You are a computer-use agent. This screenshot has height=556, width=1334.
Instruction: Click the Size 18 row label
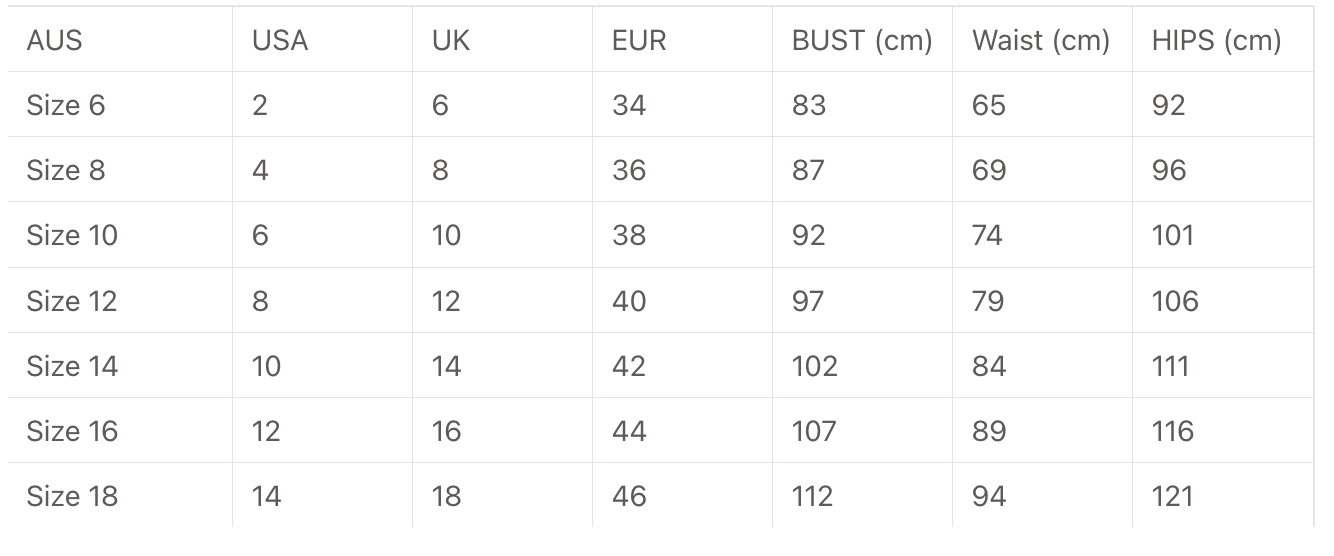tap(72, 496)
